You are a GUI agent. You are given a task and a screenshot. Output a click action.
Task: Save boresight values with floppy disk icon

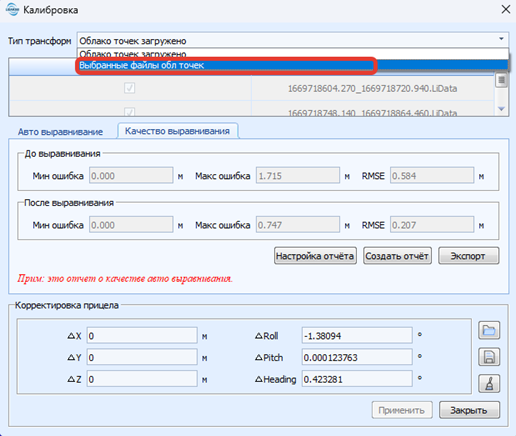[x=489, y=357]
